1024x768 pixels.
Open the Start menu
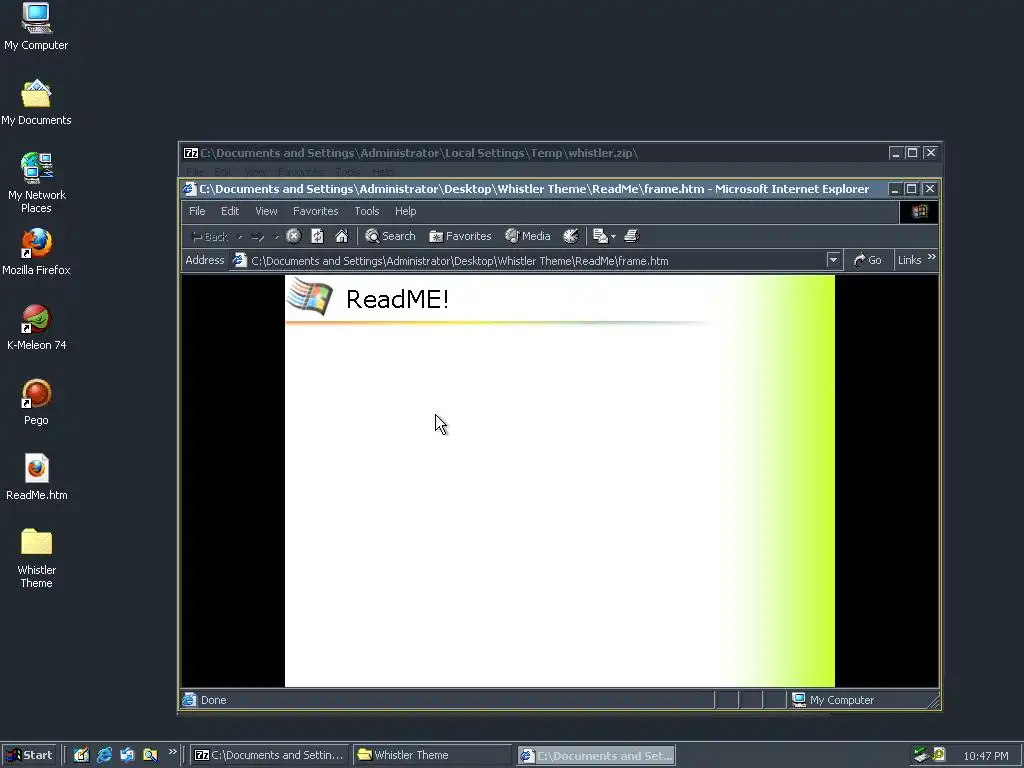coord(29,755)
